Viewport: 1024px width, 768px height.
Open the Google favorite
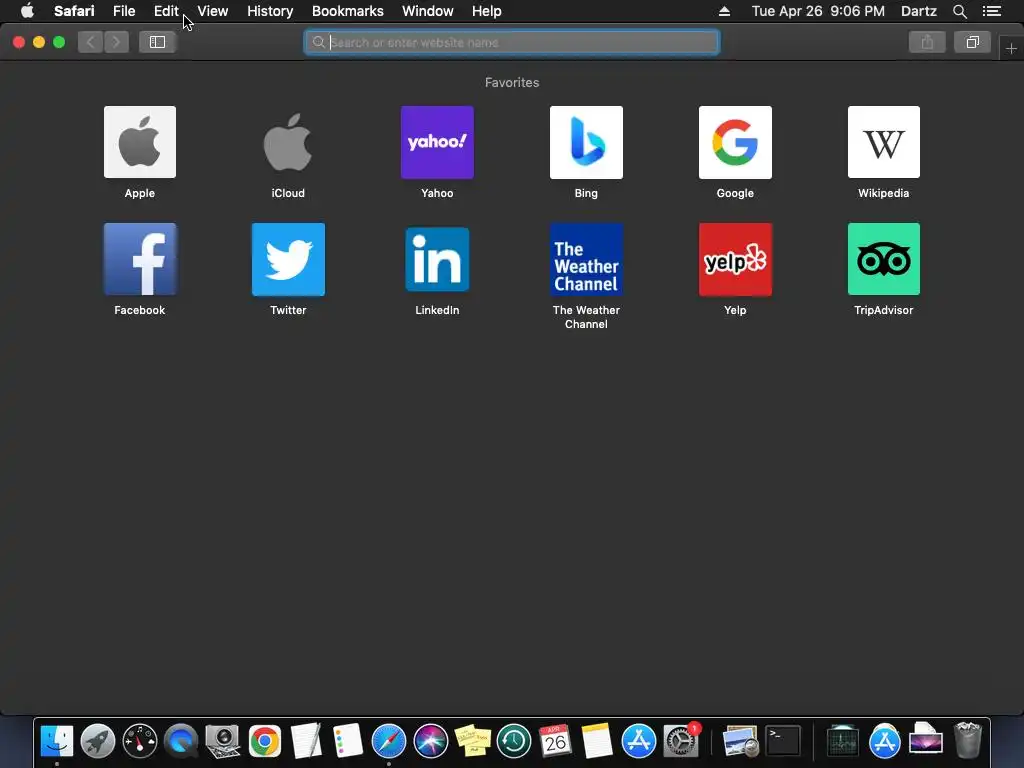click(735, 142)
